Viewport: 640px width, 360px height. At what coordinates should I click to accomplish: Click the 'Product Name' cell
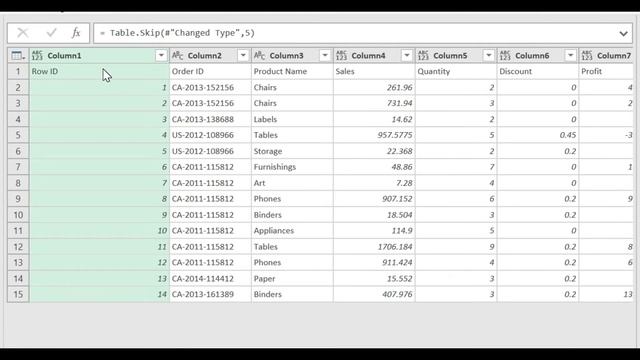point(292,71)
